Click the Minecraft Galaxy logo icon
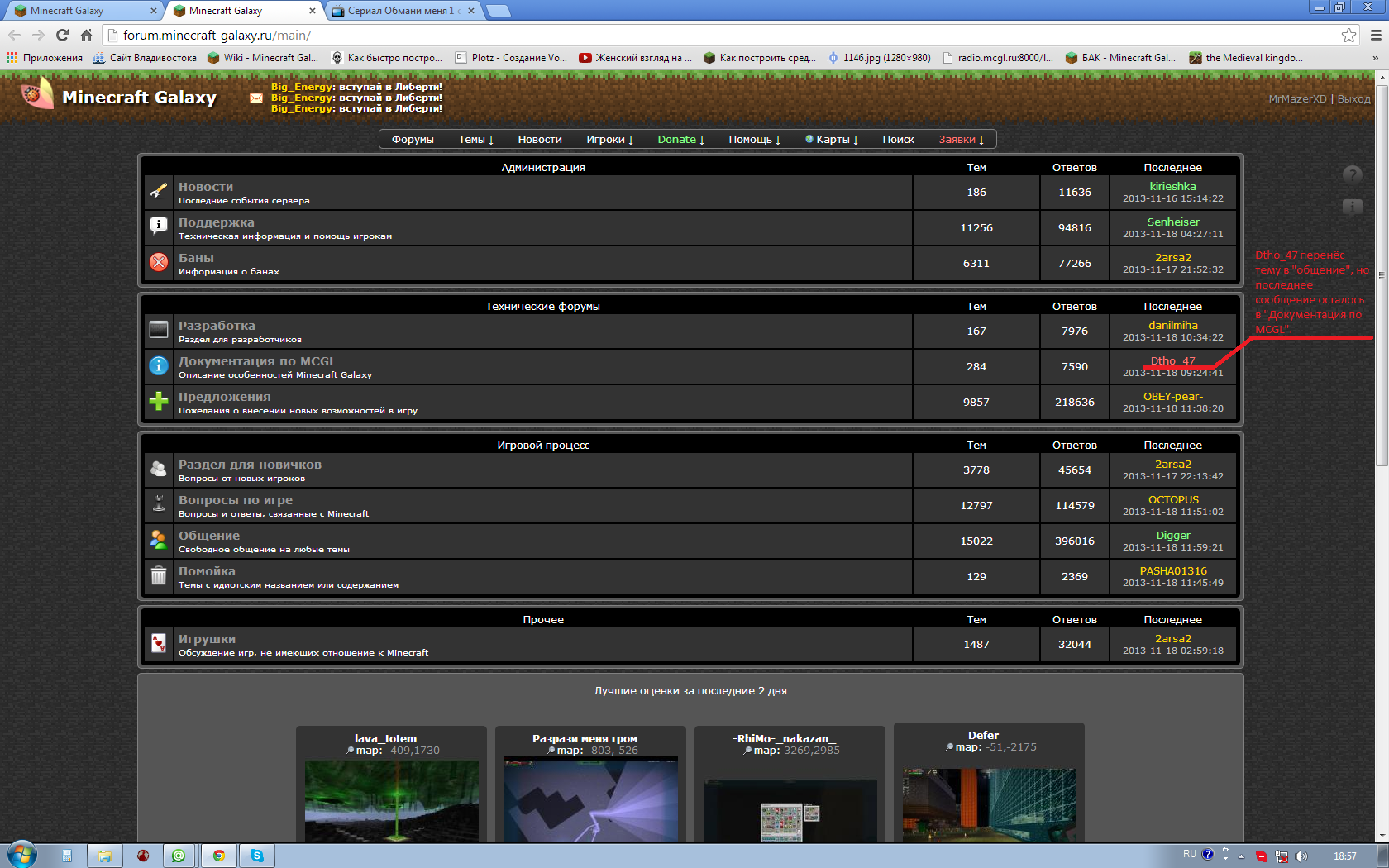 click(37, 95)
